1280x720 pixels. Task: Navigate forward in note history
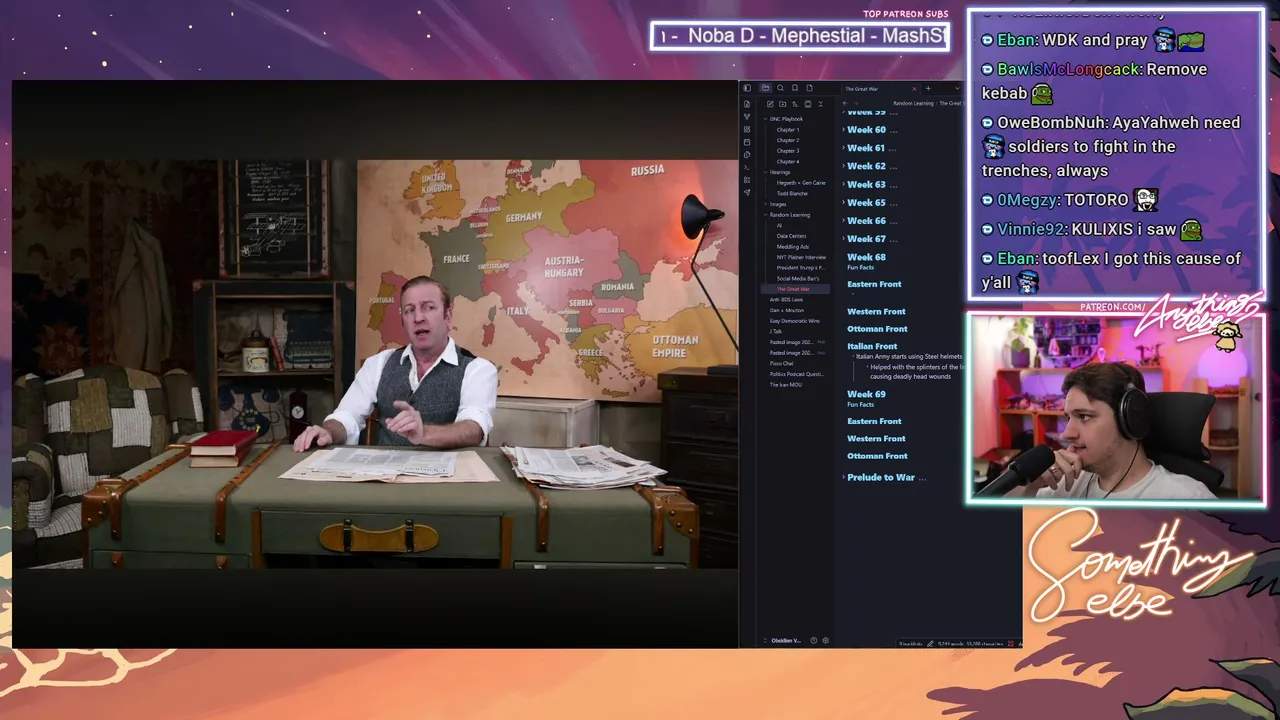[856, 103]
